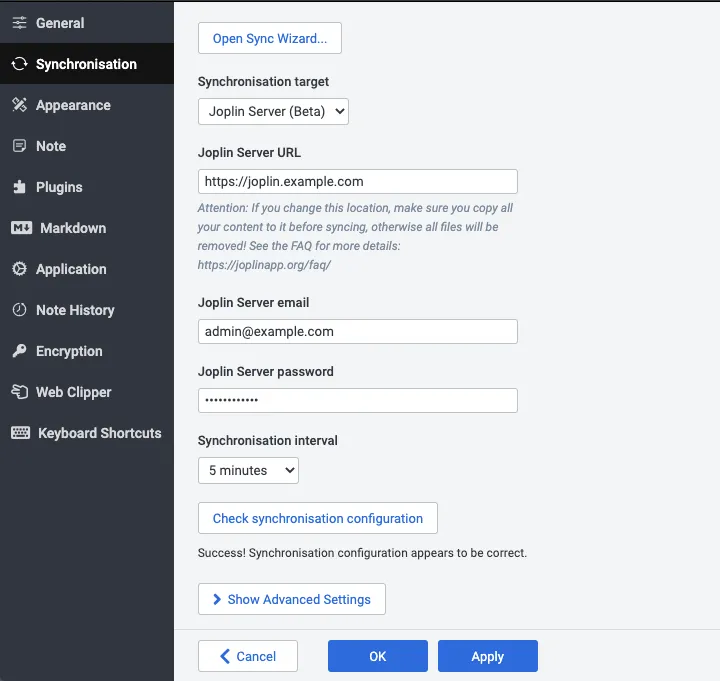The height and width of the screenshot is (681, 720).
Task: Focus the Joplin Server URL field
Action: click(358, 181)
